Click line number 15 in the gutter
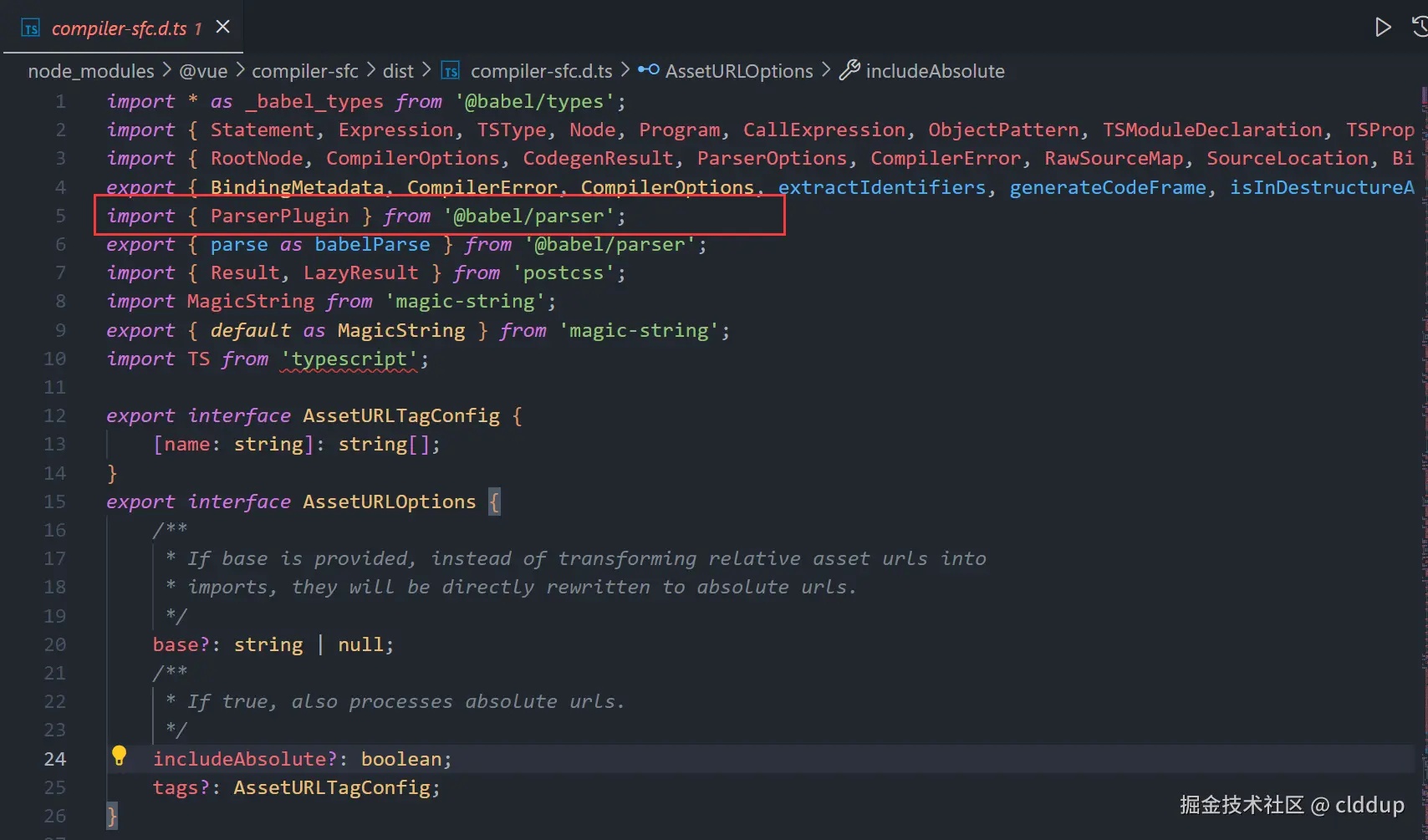The height and width of the screenshot is (840, 1428). pos(54,501)
